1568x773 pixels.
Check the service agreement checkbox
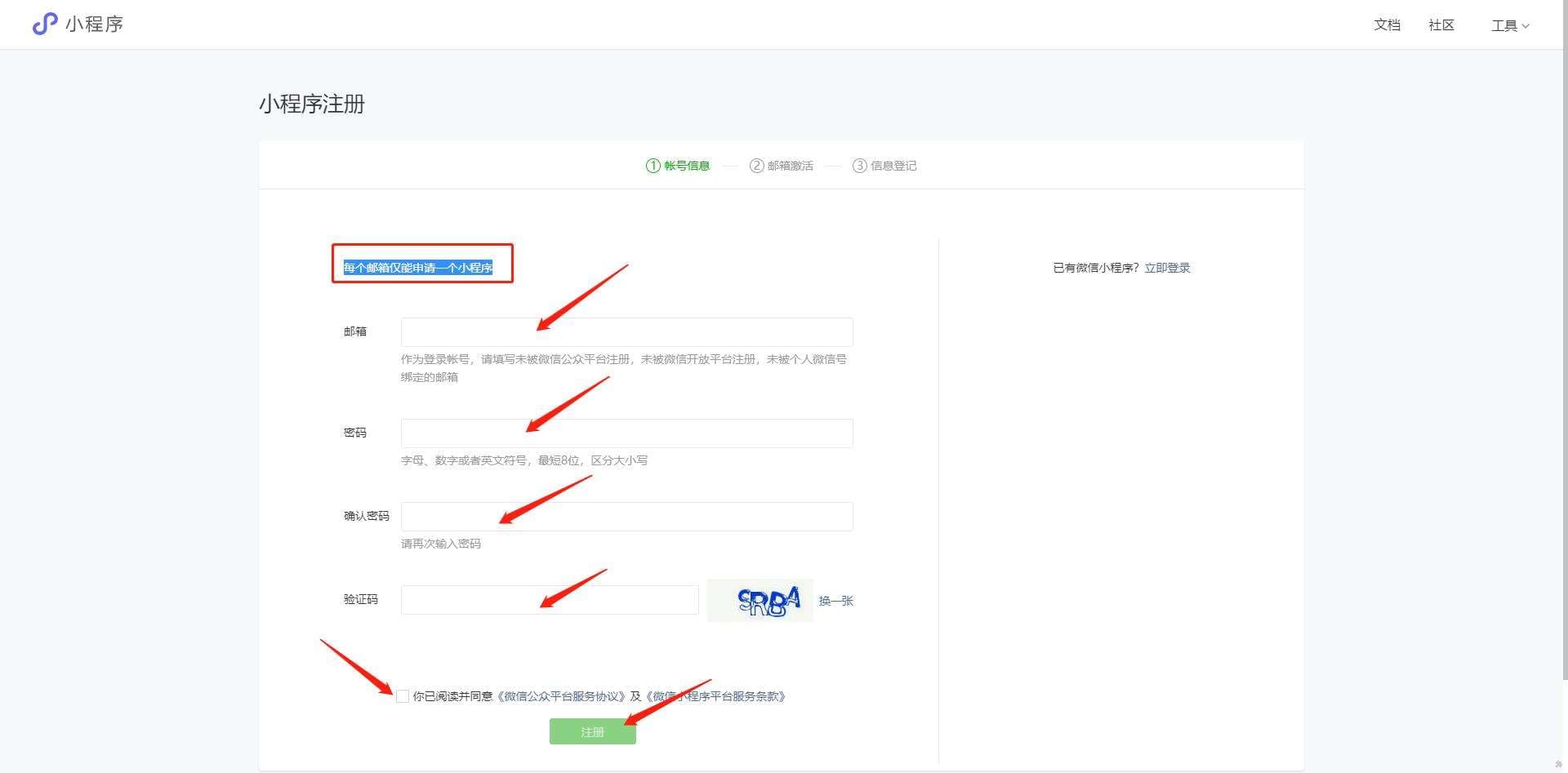[403, 696]
